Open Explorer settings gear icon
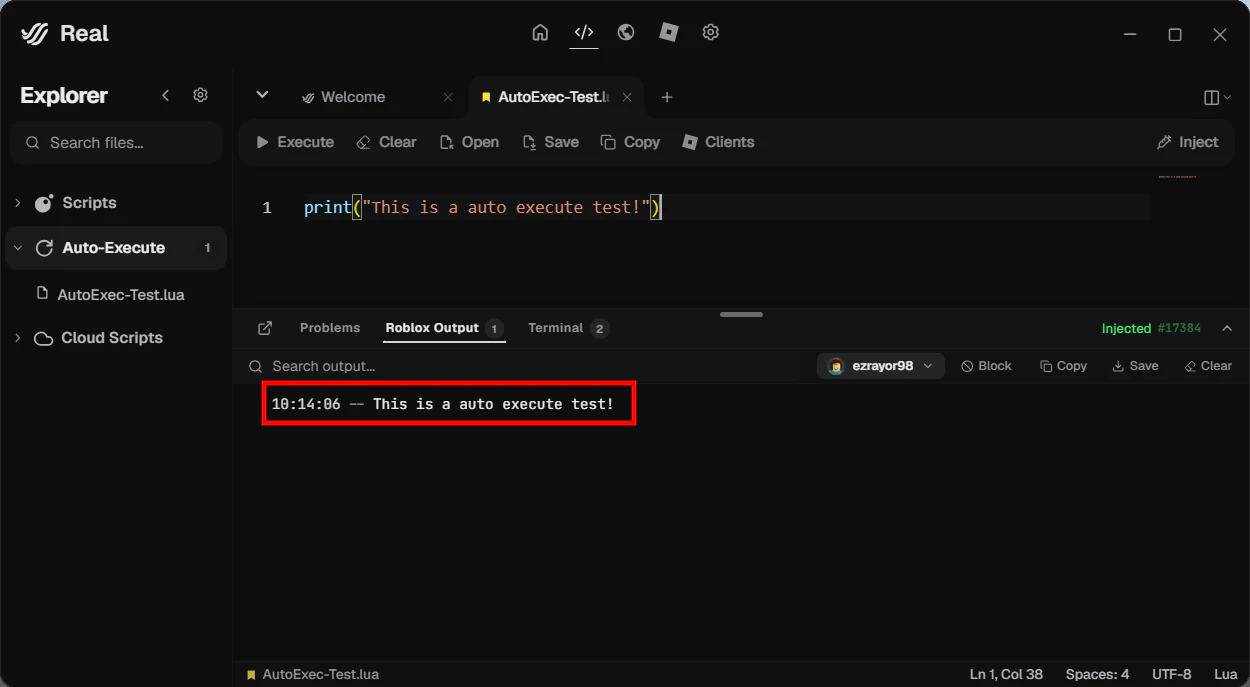1250x687 pixels. coord(201,95)
